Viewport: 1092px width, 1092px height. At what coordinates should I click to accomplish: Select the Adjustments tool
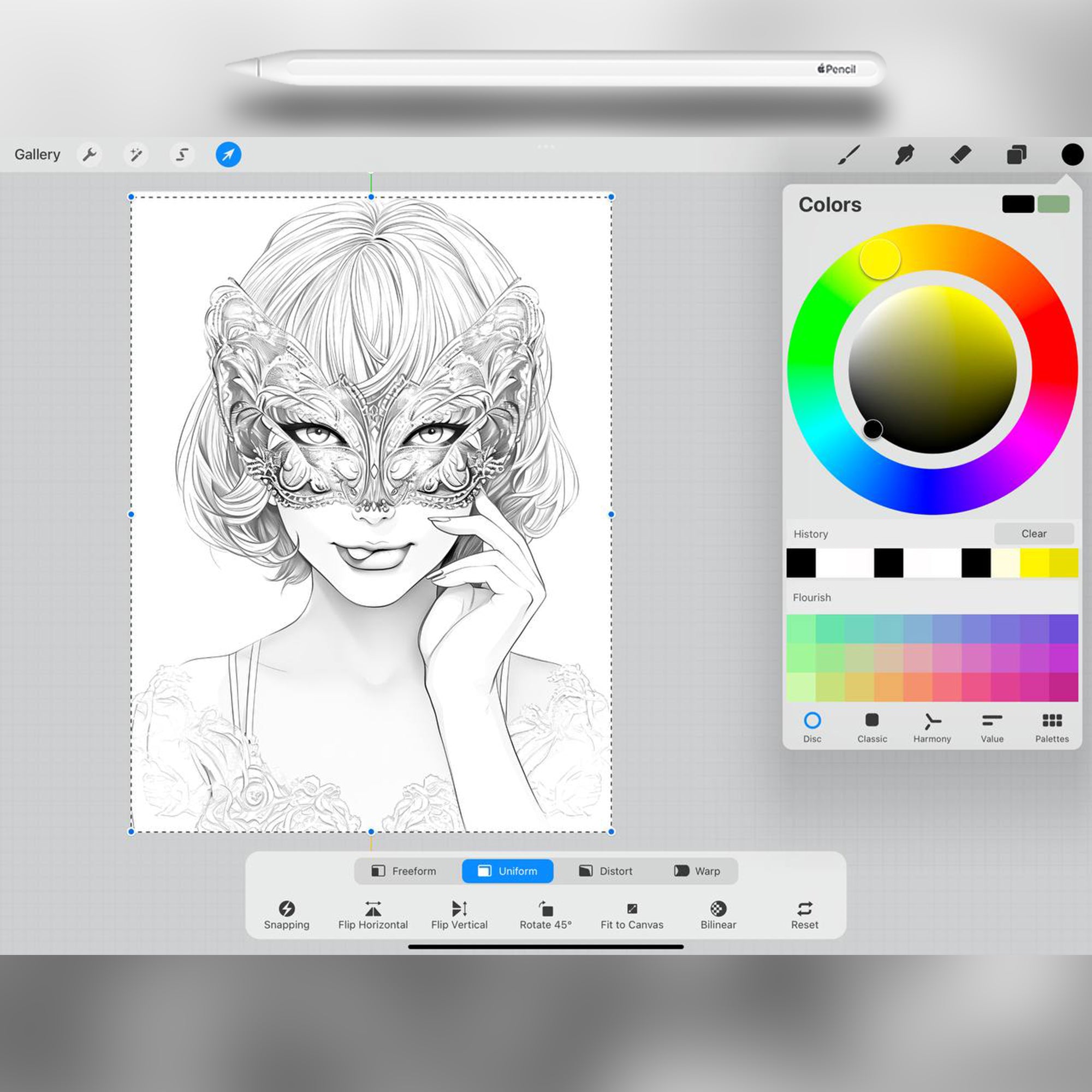(x=135, y=154)
